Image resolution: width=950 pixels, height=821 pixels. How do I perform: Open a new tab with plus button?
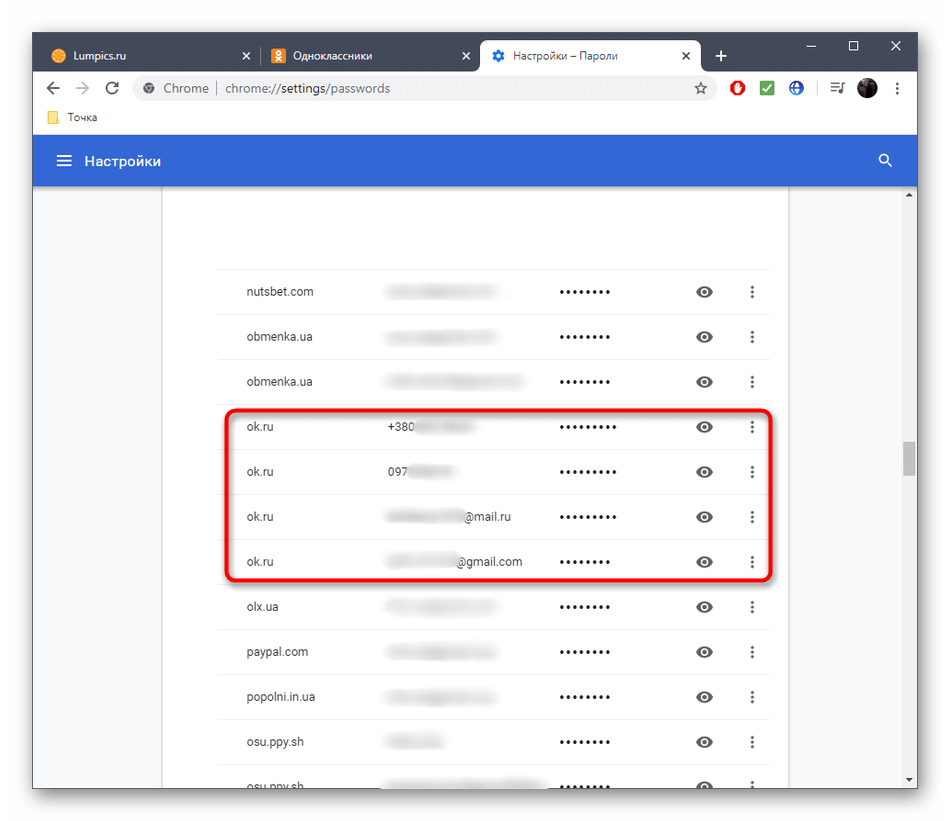pos(721,56)
